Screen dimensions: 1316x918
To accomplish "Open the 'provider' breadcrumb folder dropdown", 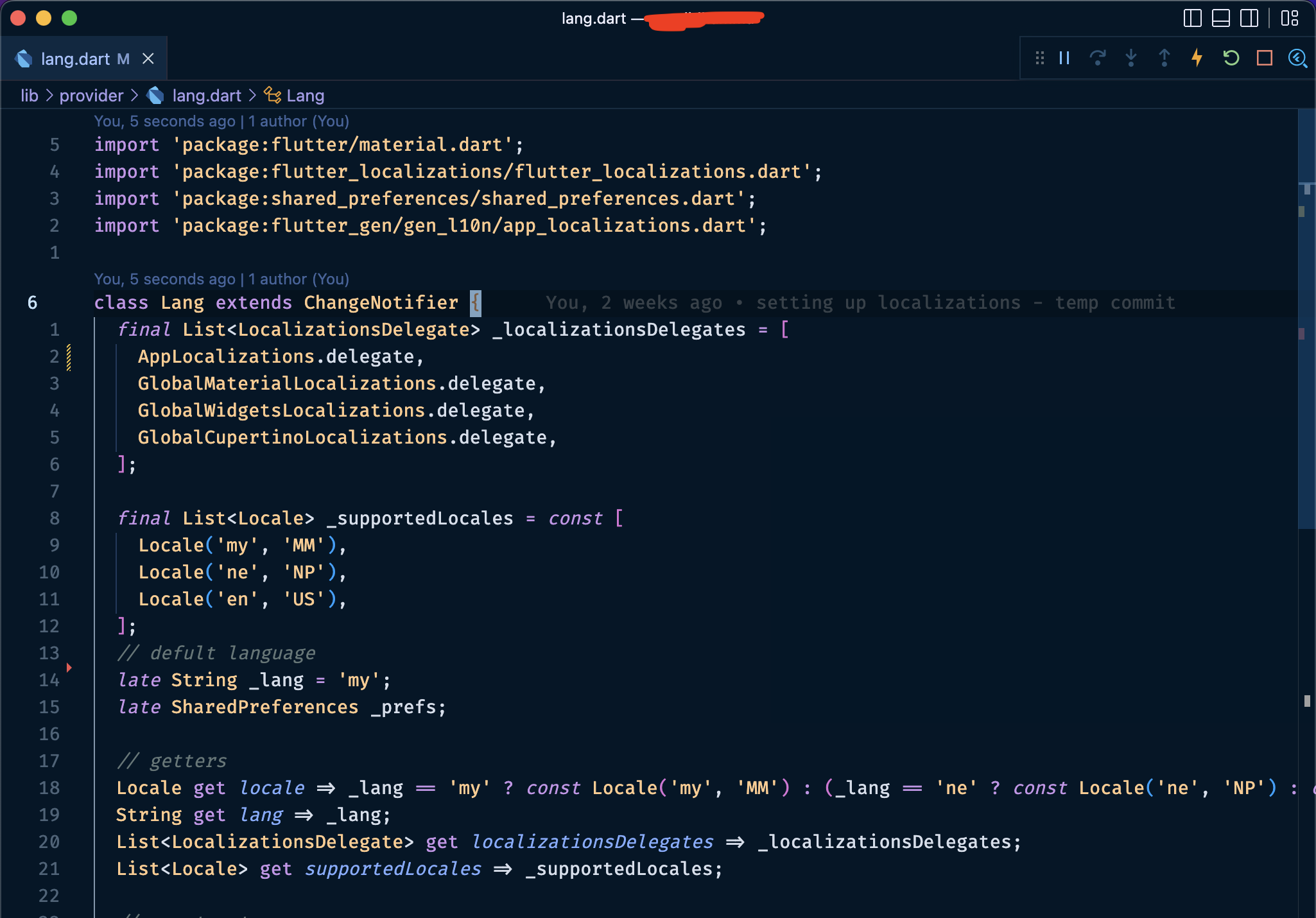I will pos(91,96).
